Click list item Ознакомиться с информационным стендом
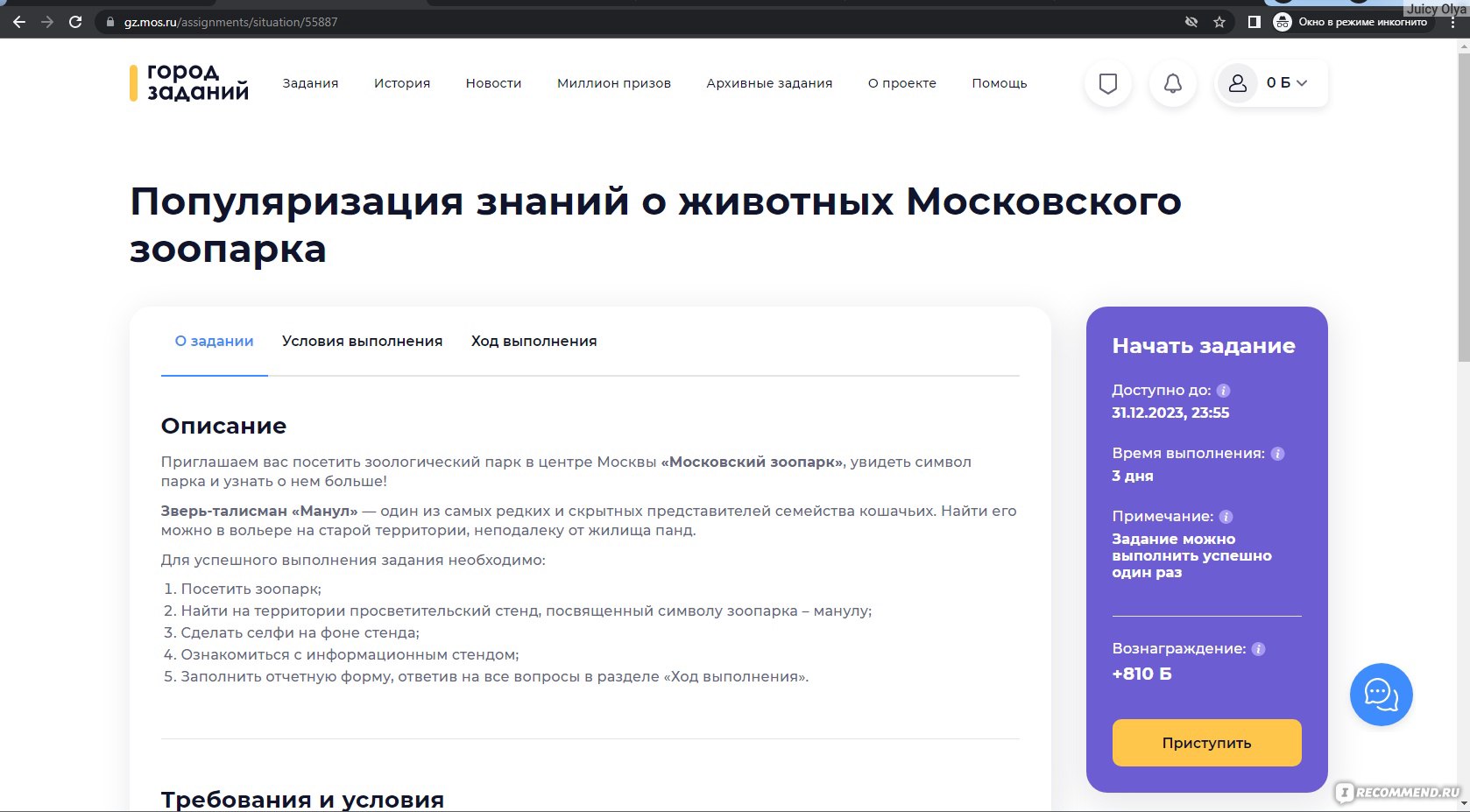 click(x=350, y=654)
